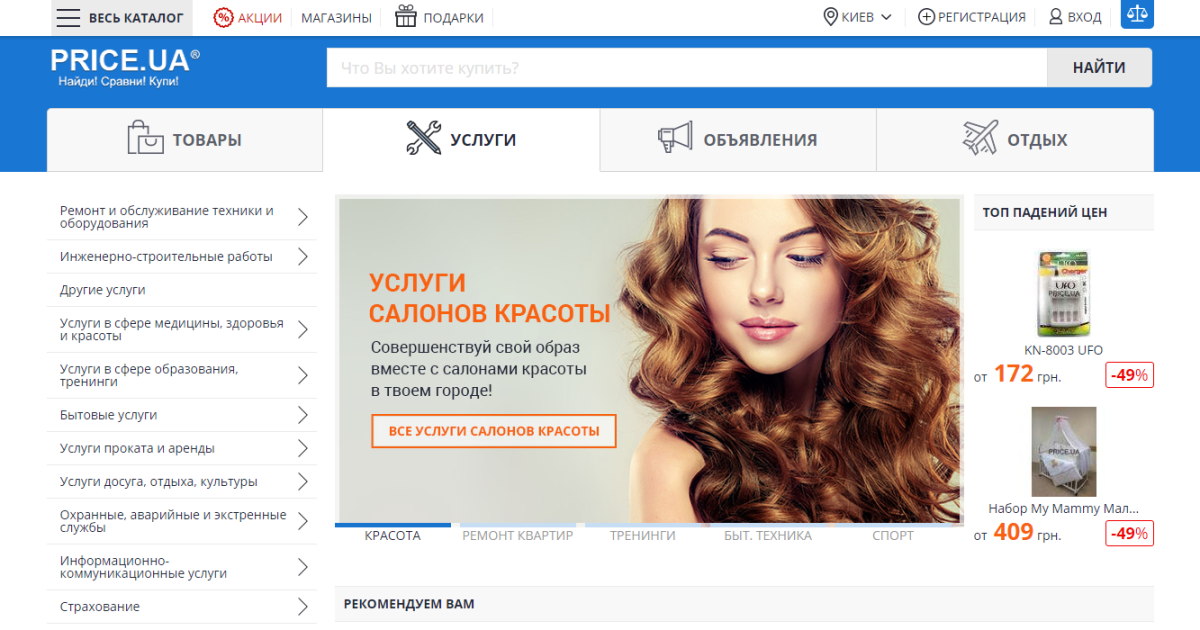Open Весь каталог menu
Image resolution: width=1200 pixels, height=630 pixels.
pos(120,17)
